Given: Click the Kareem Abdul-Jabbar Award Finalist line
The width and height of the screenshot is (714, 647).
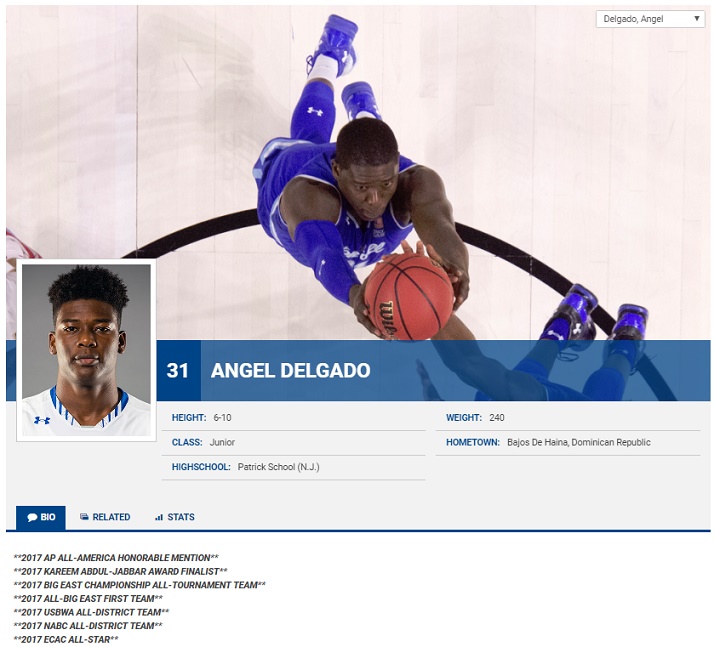Looking at the screenshot, I should click(x=120, y=571).
